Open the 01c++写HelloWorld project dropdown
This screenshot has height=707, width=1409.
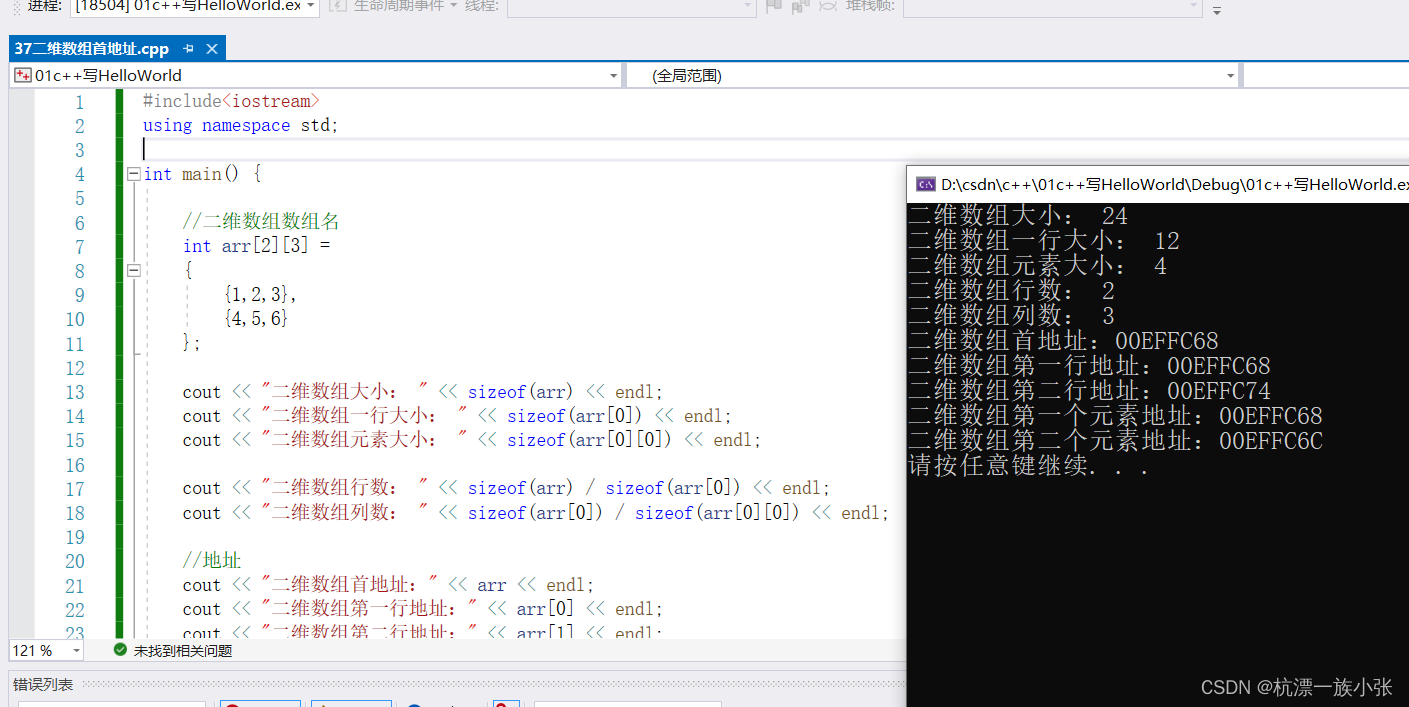pos(614,76)
